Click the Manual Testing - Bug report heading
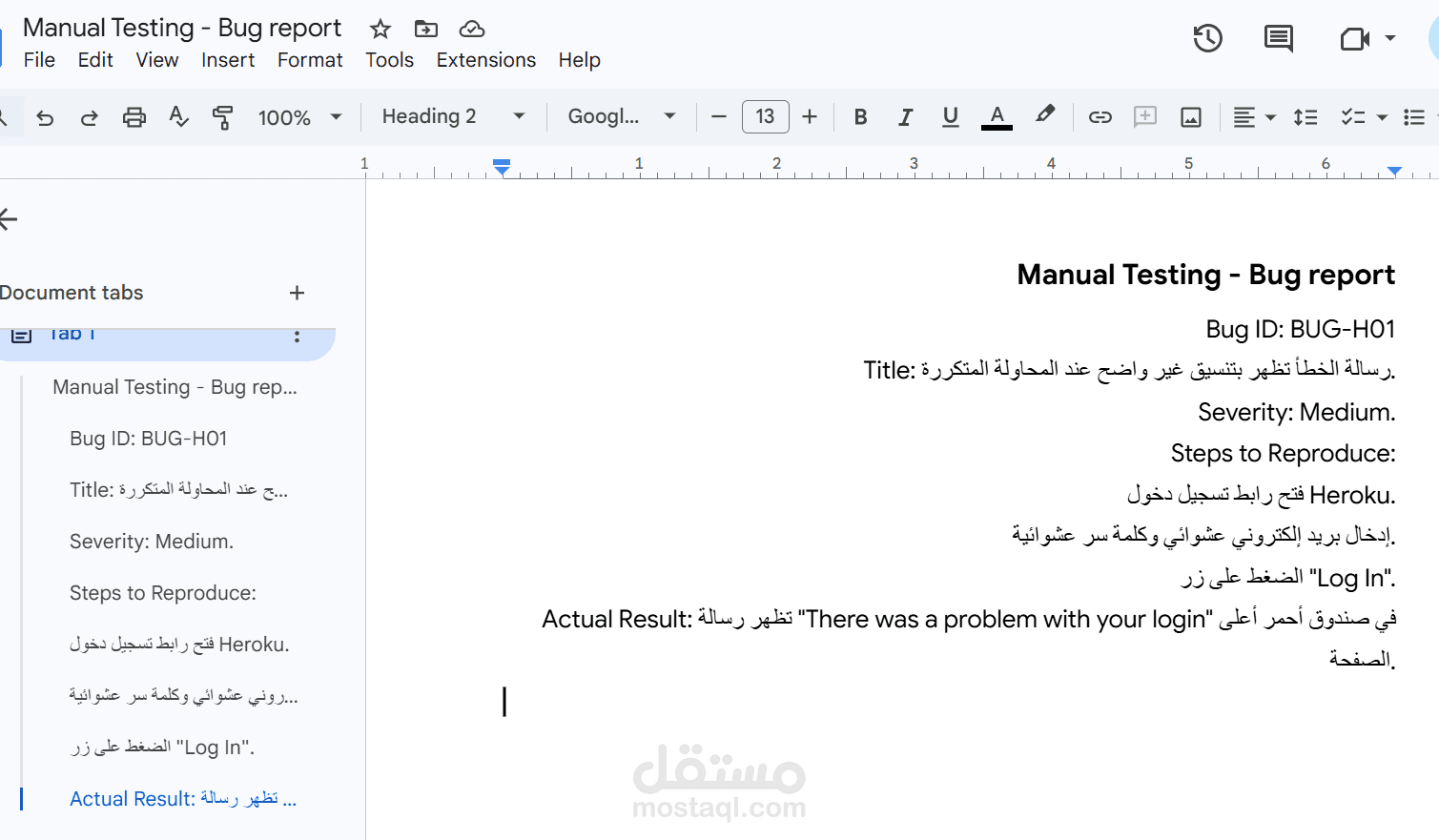 coord(1206,275)
